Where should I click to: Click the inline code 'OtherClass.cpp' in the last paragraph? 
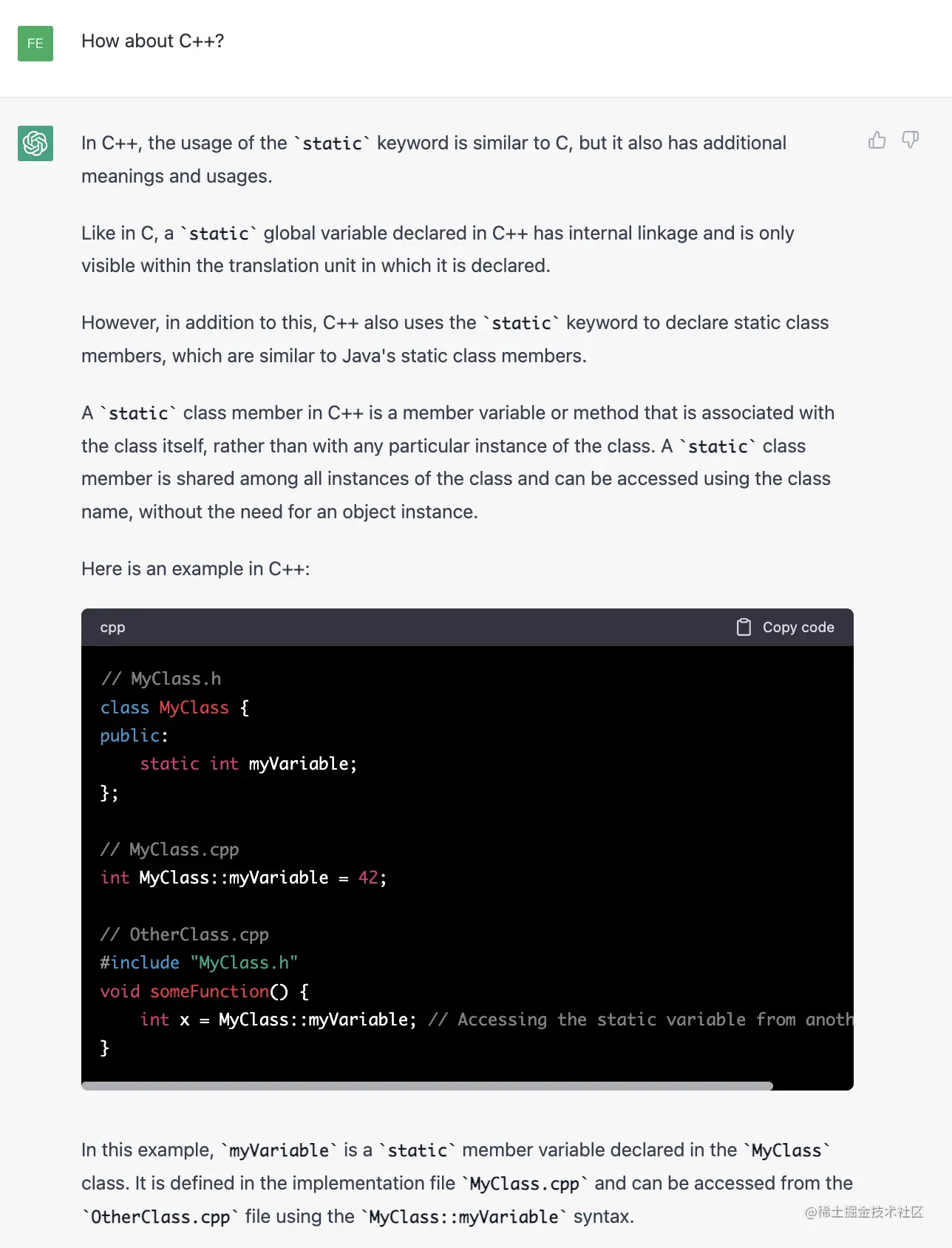160,1217
